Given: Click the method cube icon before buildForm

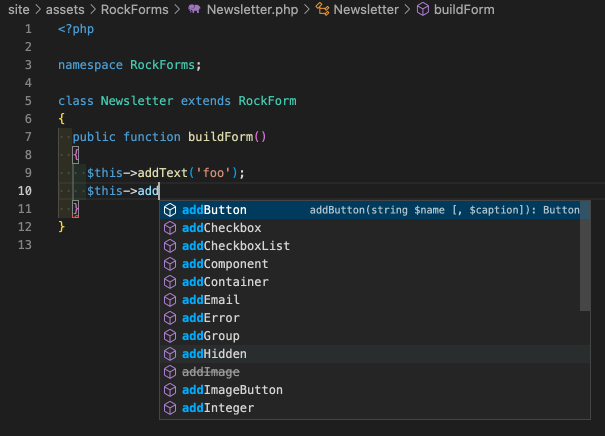Looking at the screenshot, I should [x=423, y=9].
